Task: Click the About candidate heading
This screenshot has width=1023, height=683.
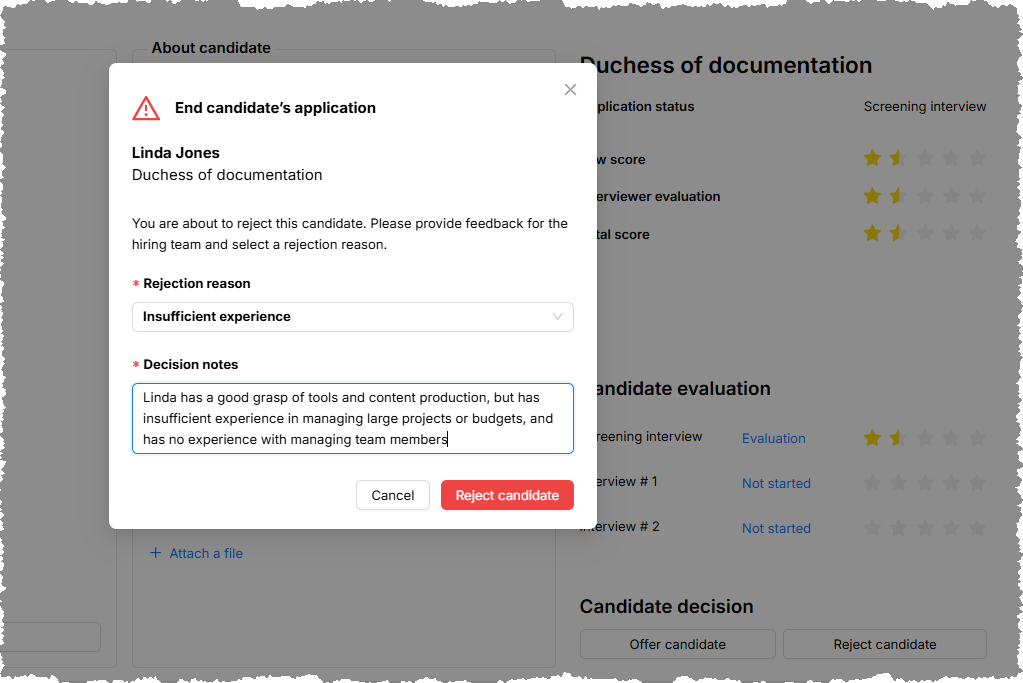Action: pos(211,48)
